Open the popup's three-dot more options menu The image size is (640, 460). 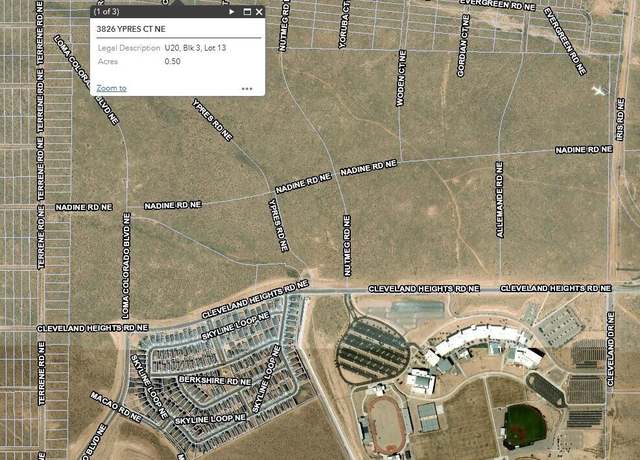coord(247,89)
